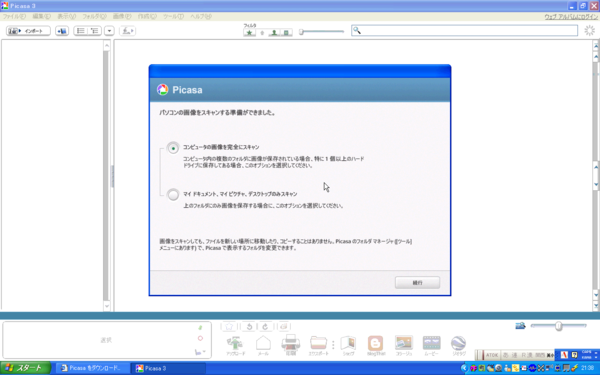Click the magnifier icon in the search box
This screenshot has width=600, height=375.
357,30
